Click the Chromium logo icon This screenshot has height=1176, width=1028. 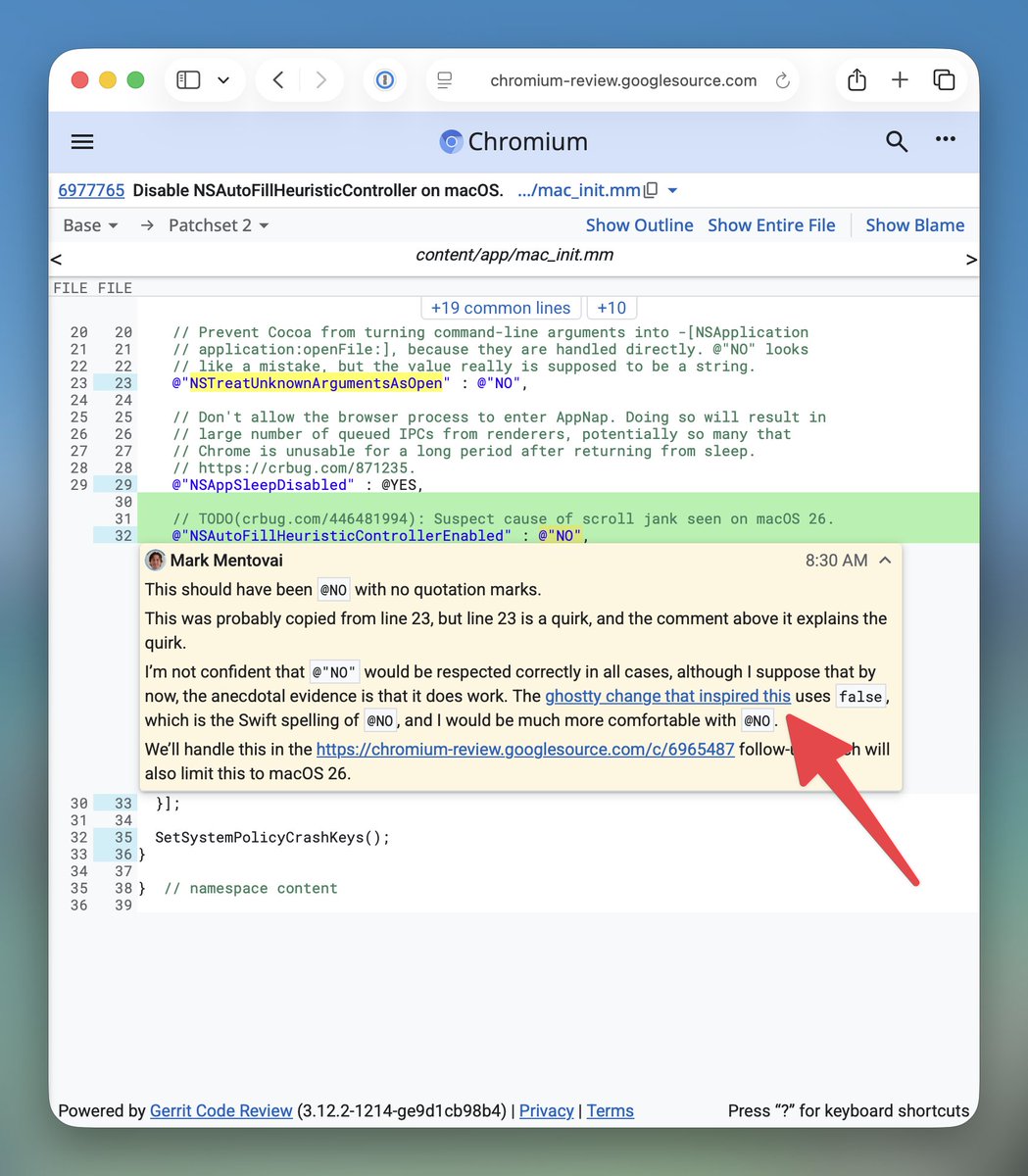pos(451,142)
